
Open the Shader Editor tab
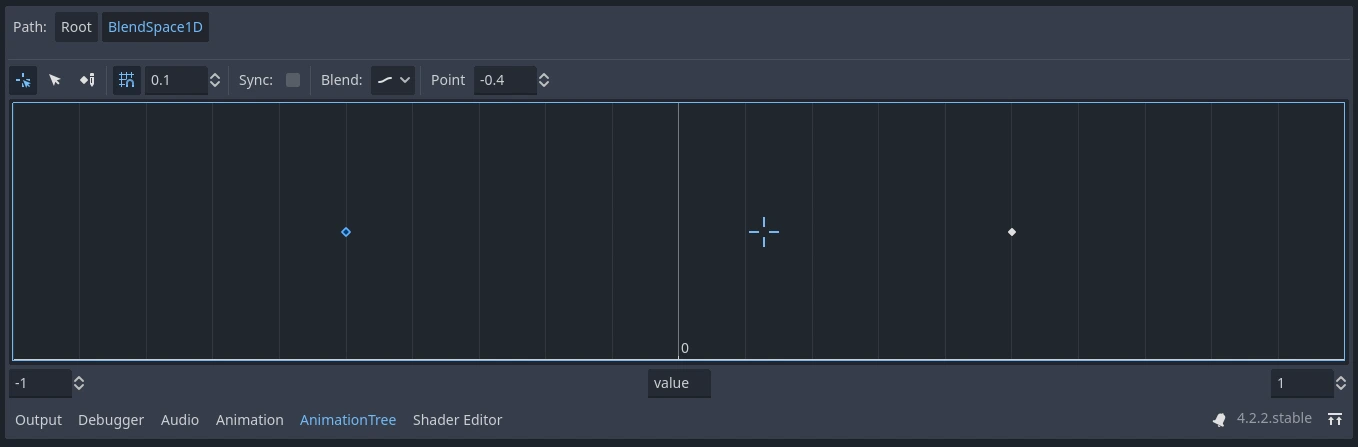[457, 420]
